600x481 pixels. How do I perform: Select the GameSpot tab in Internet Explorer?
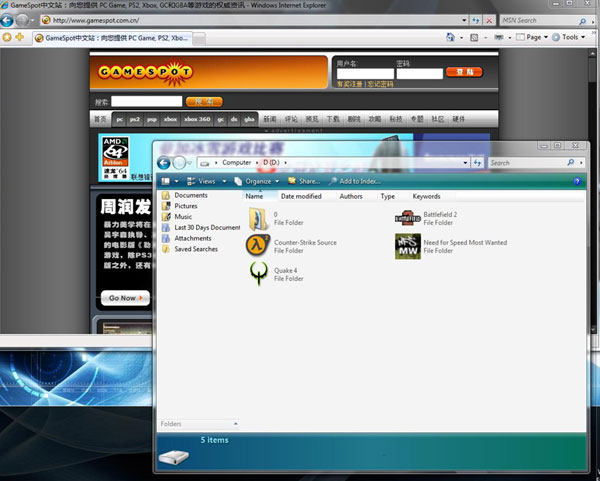[112, 38]
